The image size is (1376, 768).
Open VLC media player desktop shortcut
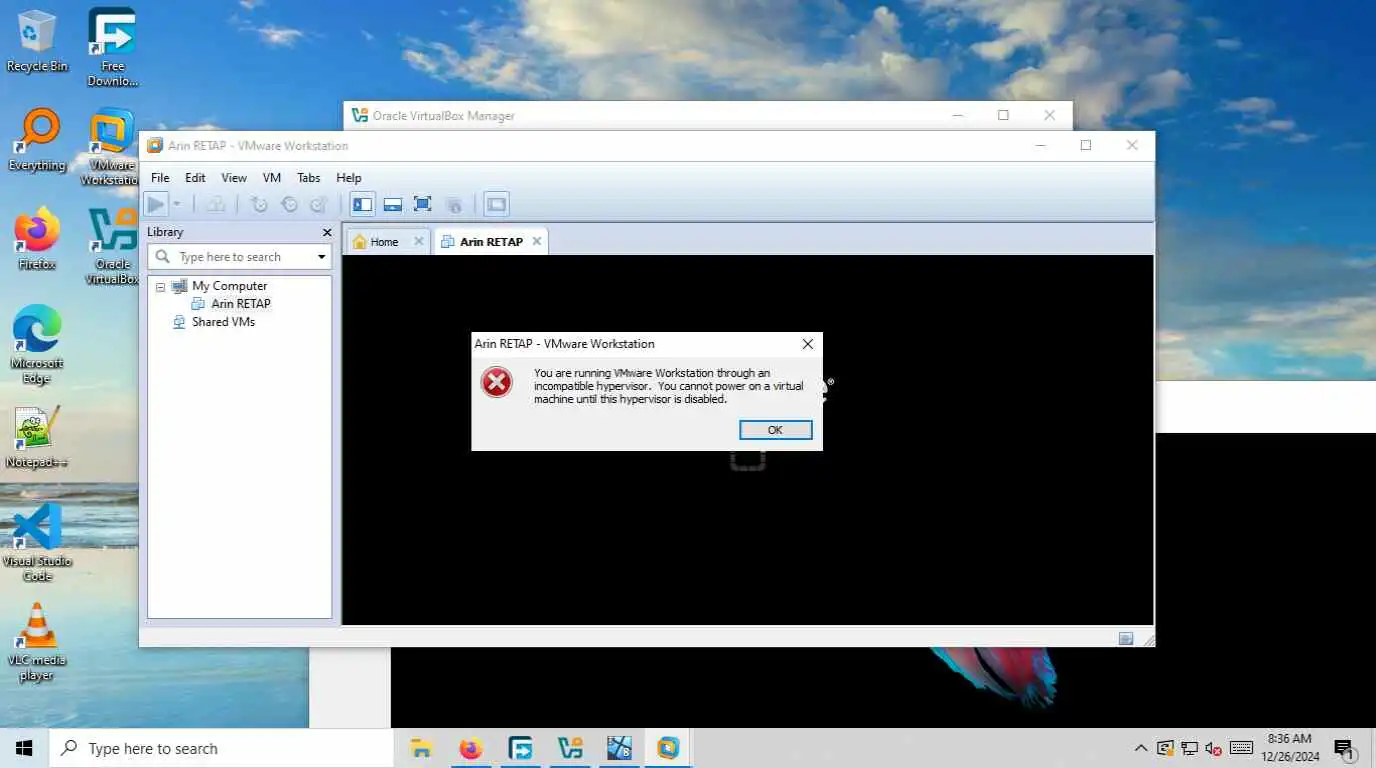point(37,642)
